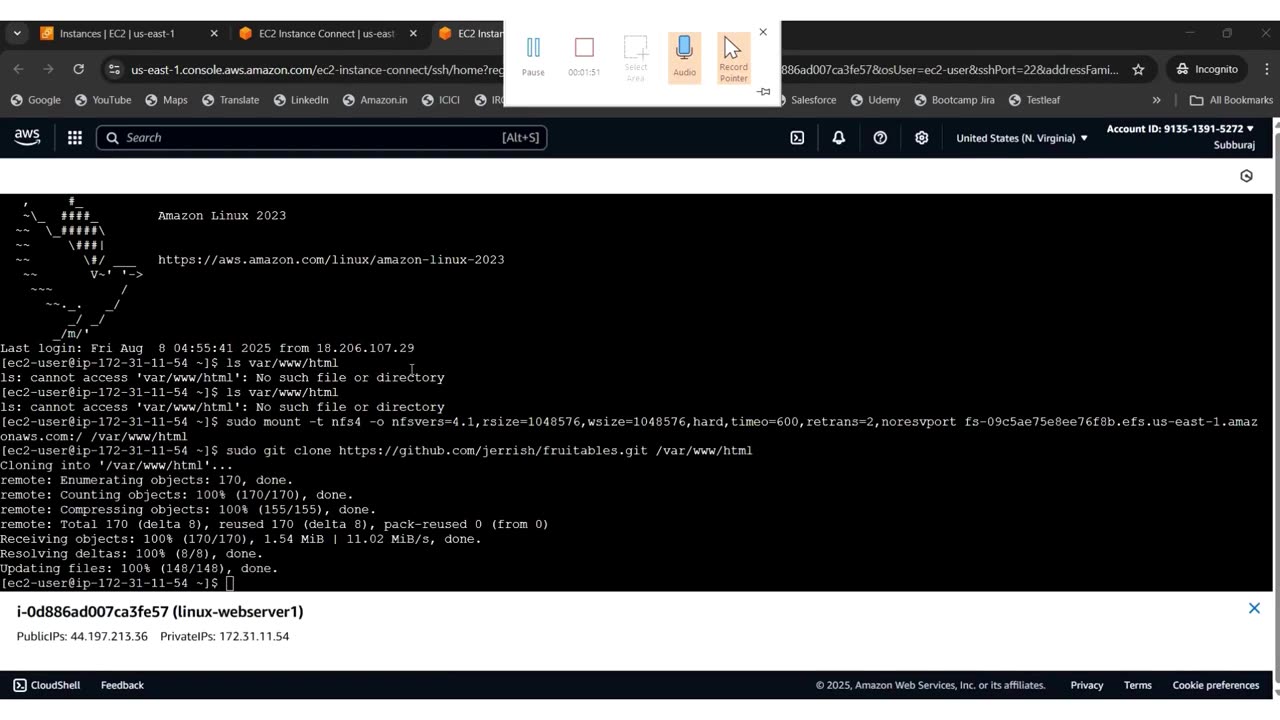Screen dimensions: 1280x720
Task: Open the Privacy footer link
Action: pos(1086,685)
